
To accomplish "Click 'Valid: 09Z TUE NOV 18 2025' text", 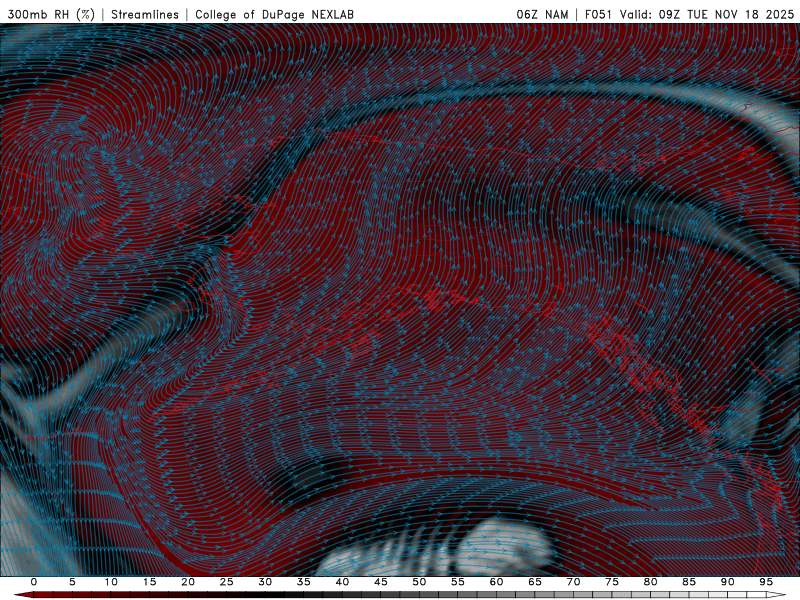I will pyautogui.click(x=707, y=15).
